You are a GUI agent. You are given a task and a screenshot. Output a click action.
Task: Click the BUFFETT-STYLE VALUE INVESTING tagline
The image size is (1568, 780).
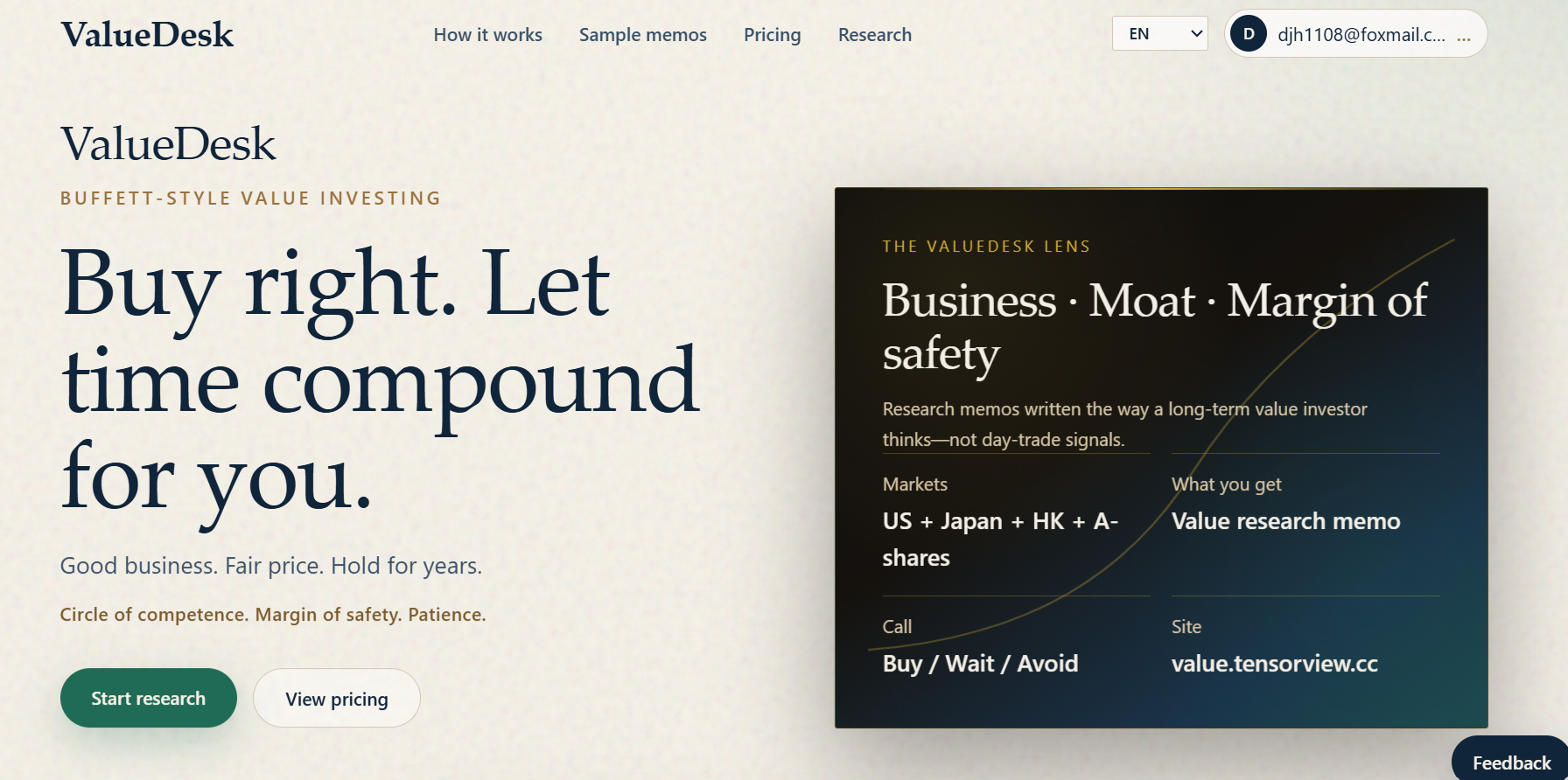(250, 198)
